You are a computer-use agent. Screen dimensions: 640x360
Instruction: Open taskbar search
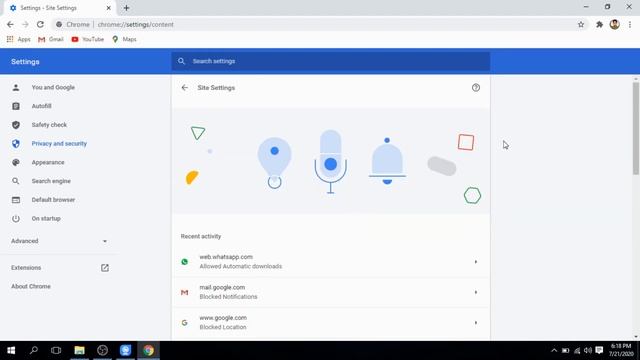[x=34, y=350]
